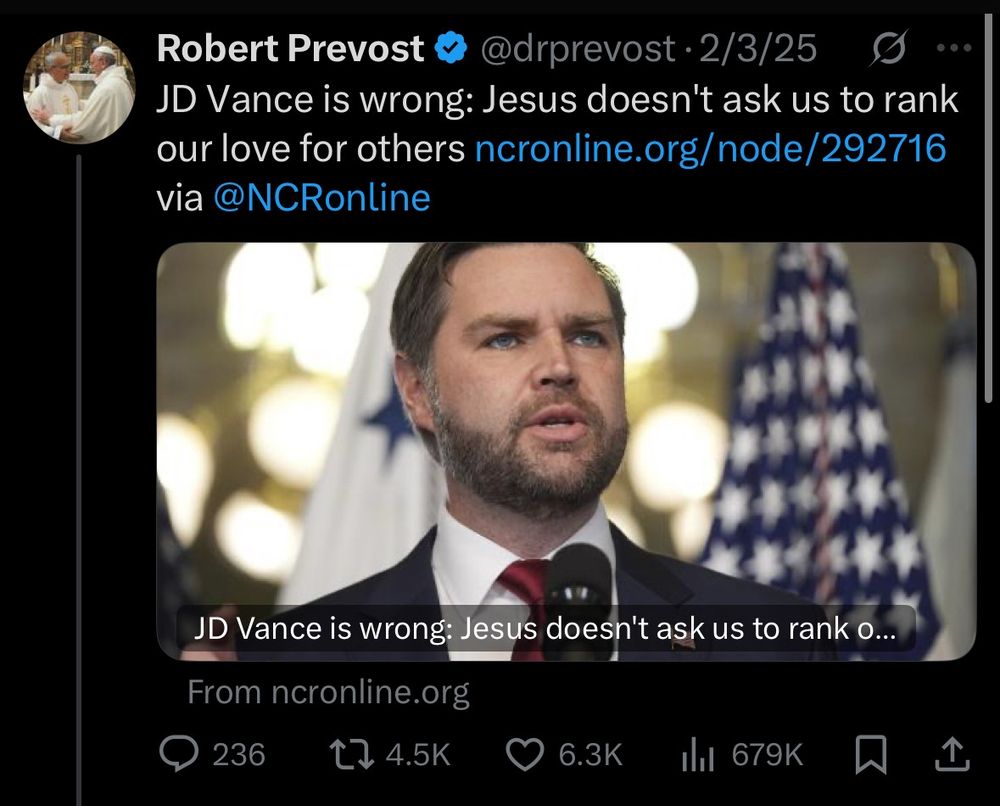
Task: Click the article headline caption overlay
Action: click(545, 628)
